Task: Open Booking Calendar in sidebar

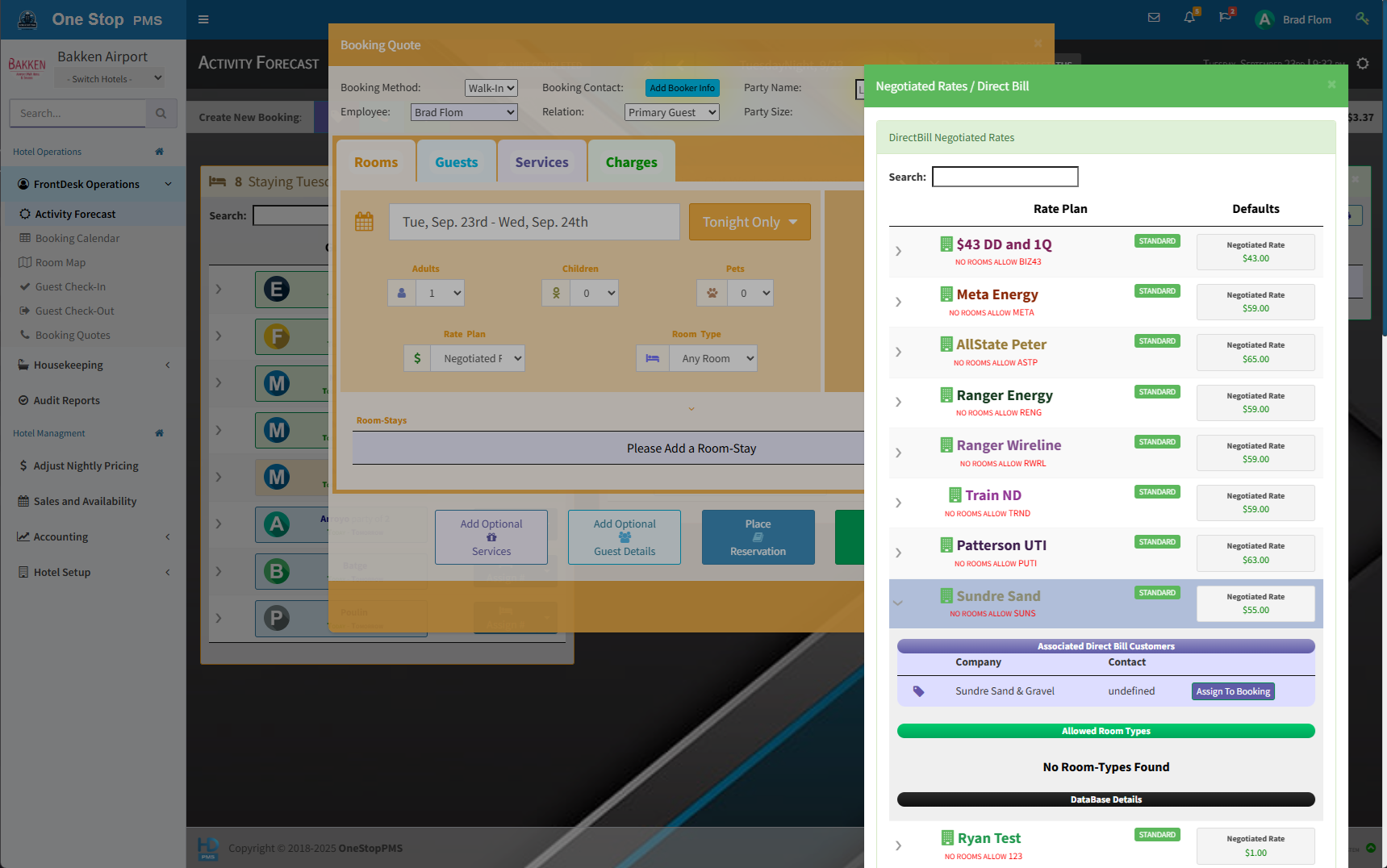Action: (x=77, y=239)
